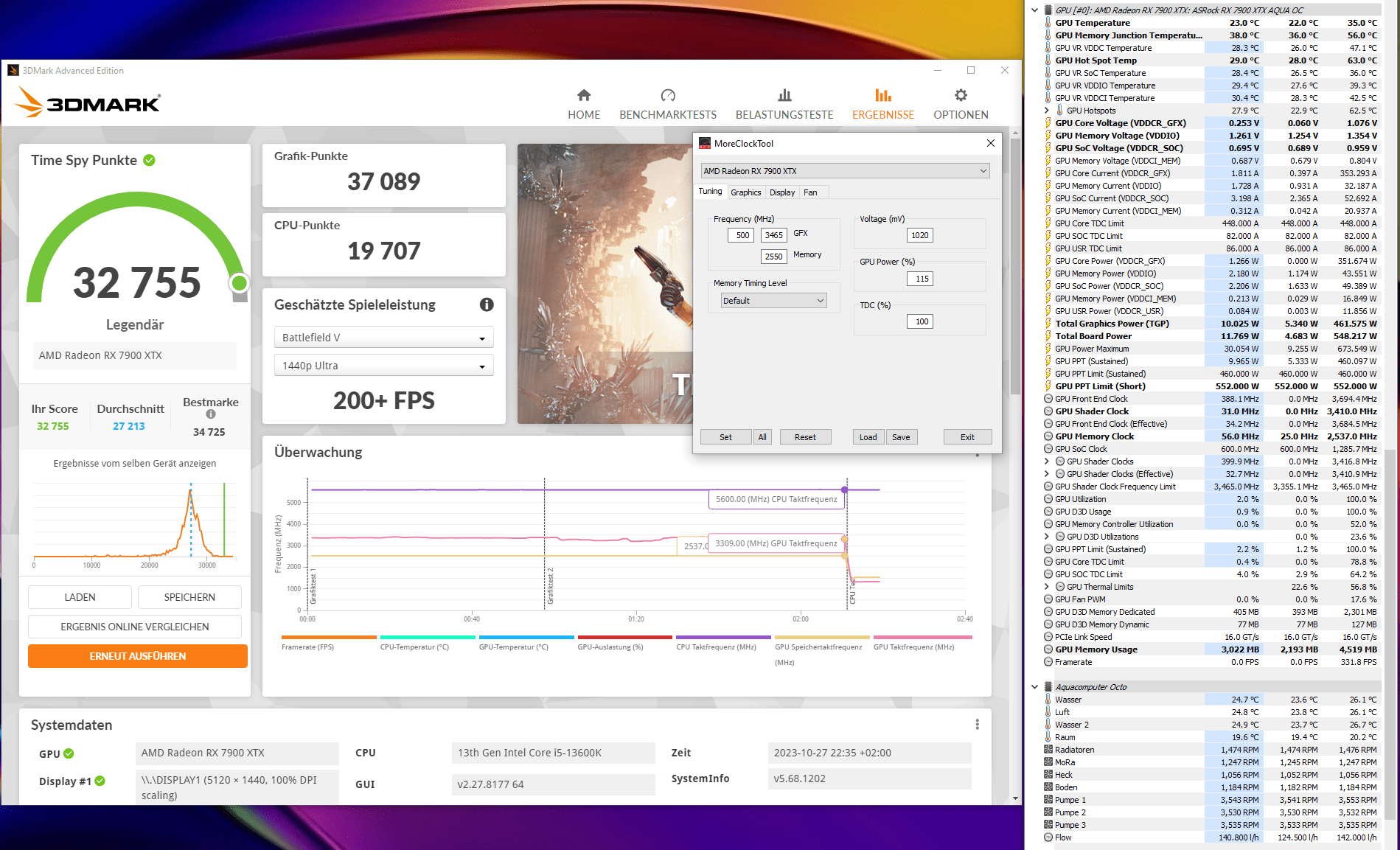Open three-dot menu in Systemdaten
The height and width of the screenshot is (850, 1400).
(977, 725)
